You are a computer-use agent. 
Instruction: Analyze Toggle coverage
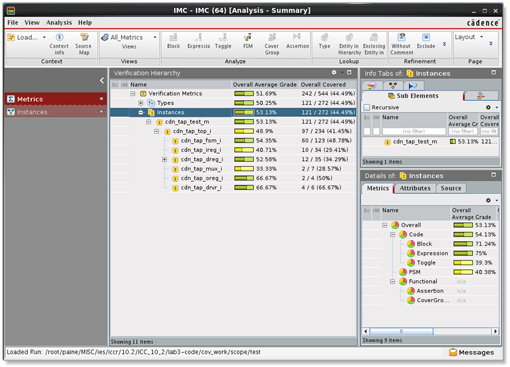click(x=223, y=41)
